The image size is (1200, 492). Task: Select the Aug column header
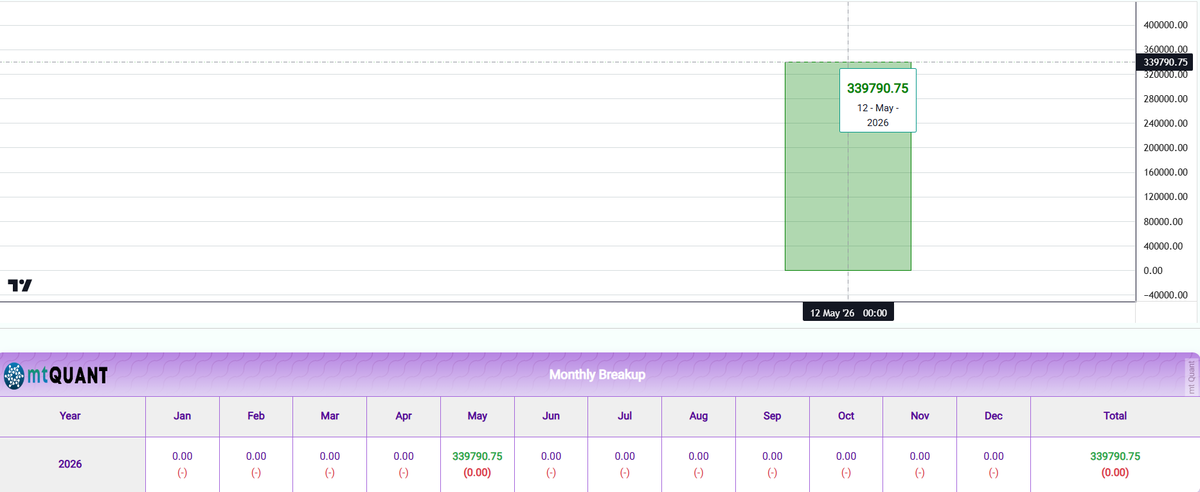pos(699,416)
